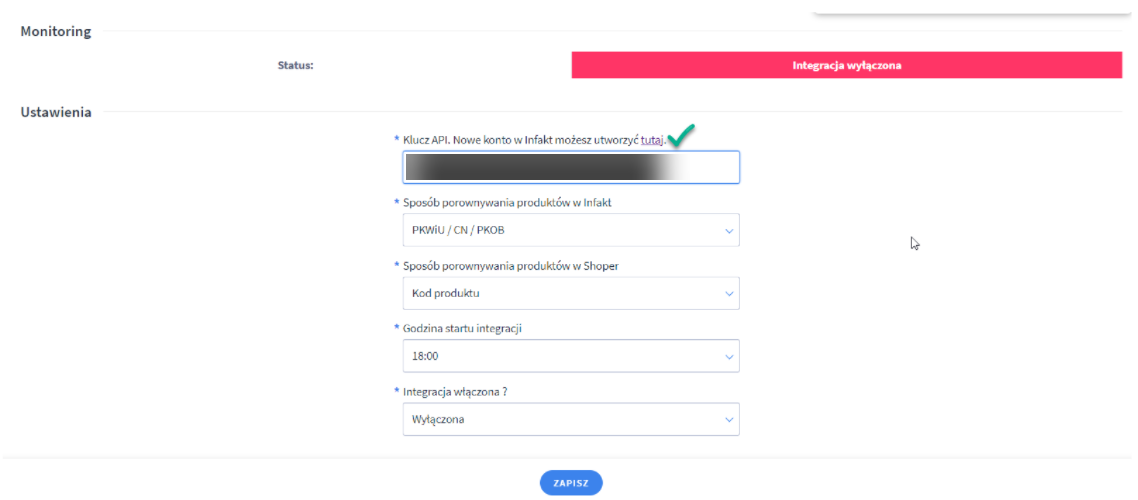1138x500 pixels.
Task: Select the Ustawienia section heading
Action: [56, 112]
